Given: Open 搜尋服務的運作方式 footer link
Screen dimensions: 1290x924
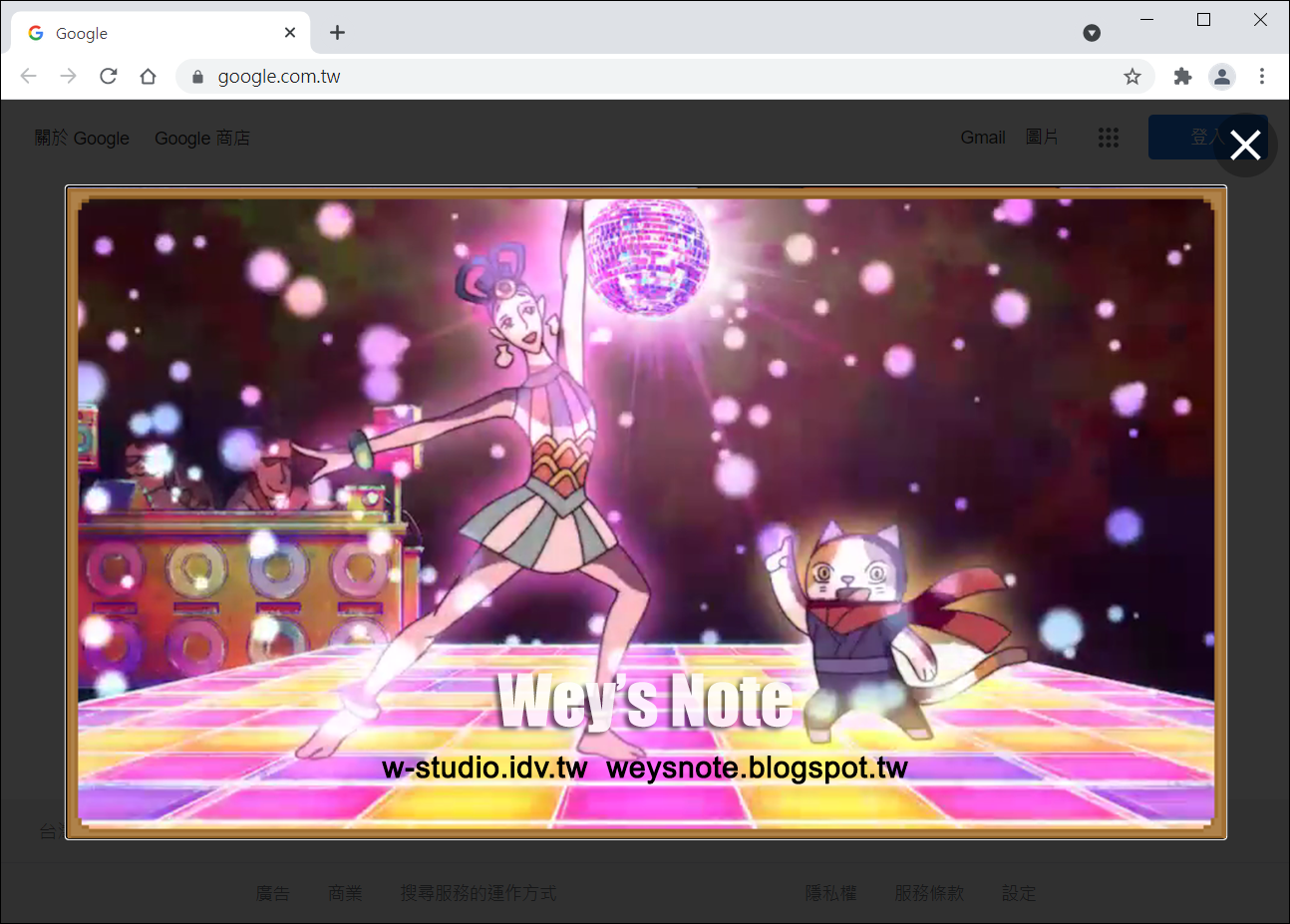Looking at the screenshot, I should [479, 893].
